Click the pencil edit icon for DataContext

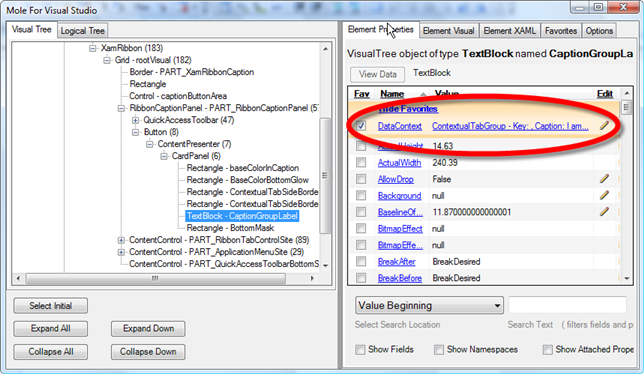604,125
